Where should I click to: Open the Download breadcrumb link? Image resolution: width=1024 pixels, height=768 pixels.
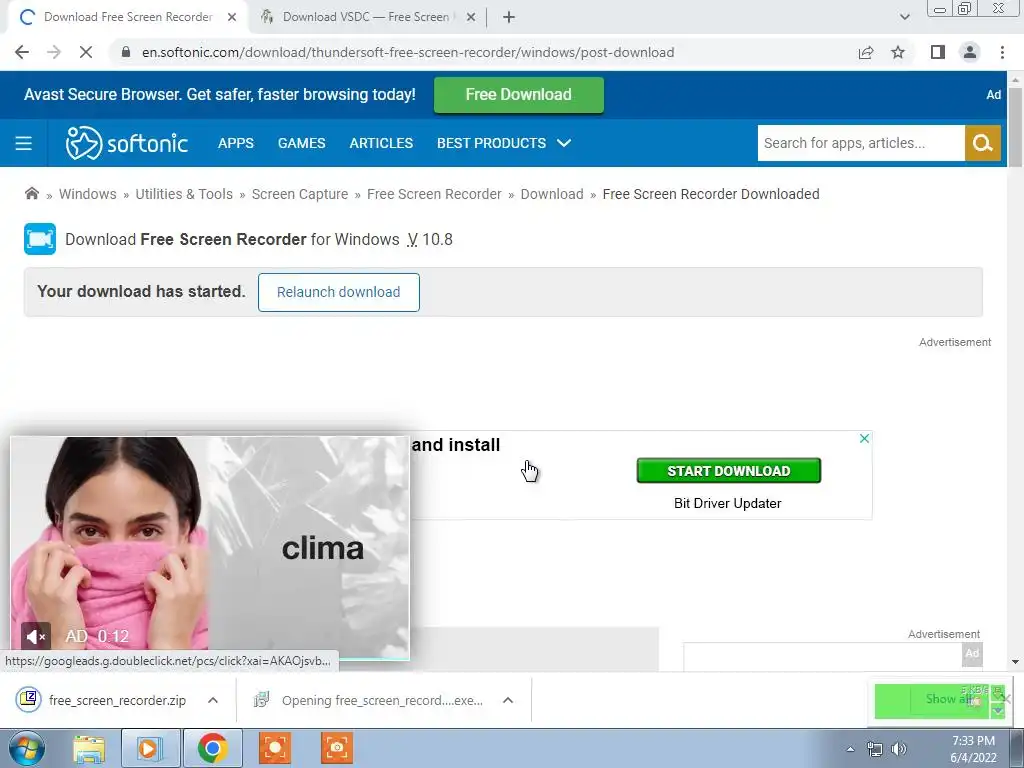click(x=552, y=194)
